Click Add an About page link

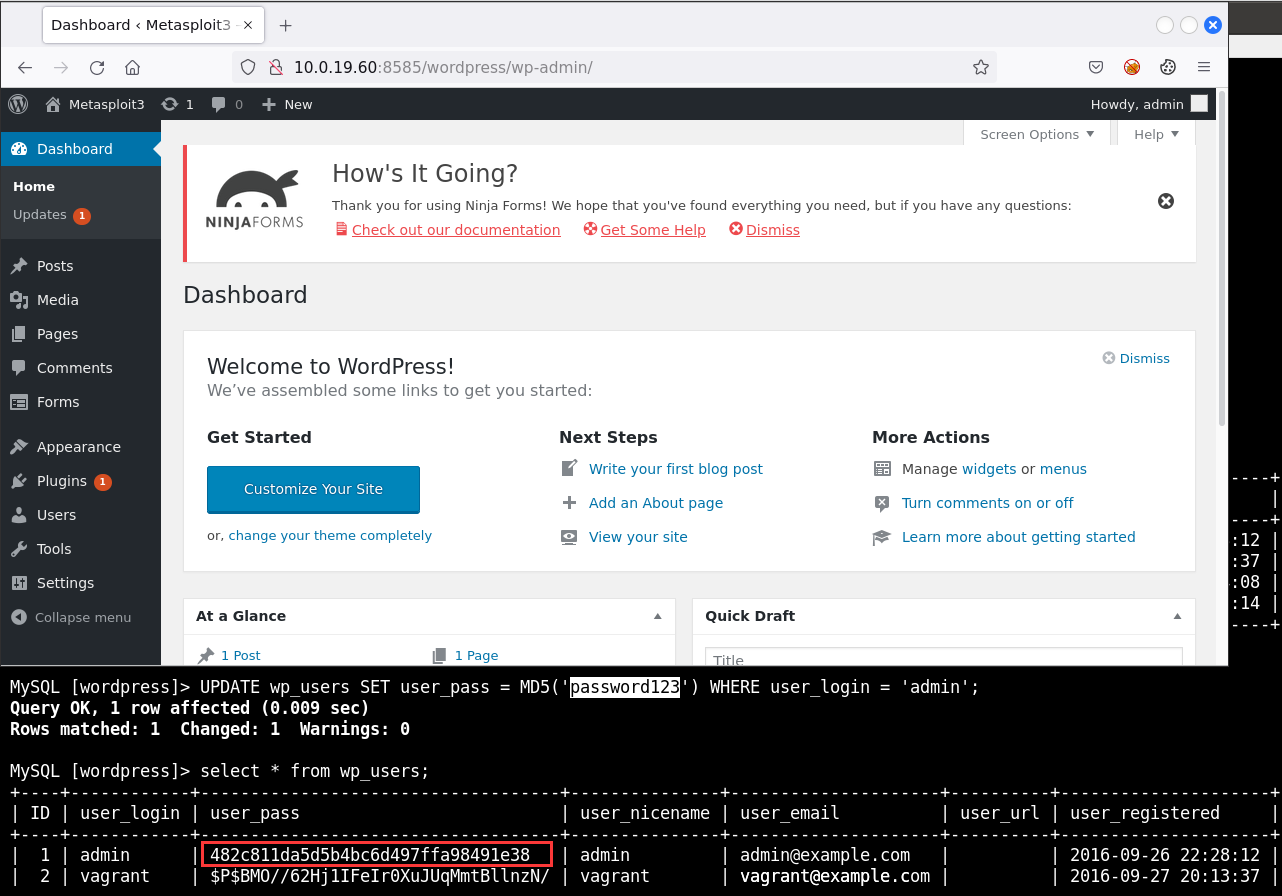point(656,503)
